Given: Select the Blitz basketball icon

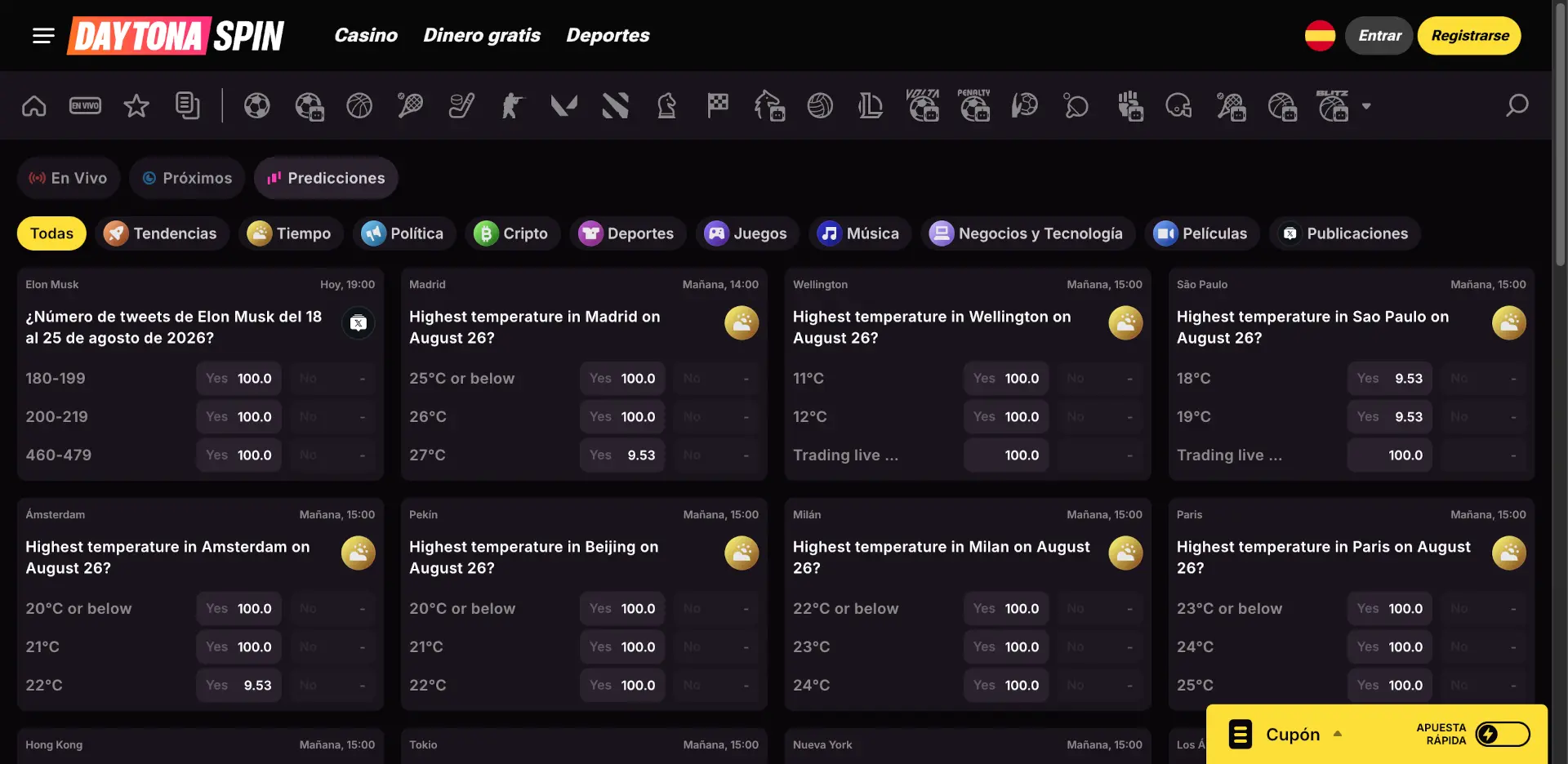Looking at the screenshot, I should click(x=1333, y=105).
